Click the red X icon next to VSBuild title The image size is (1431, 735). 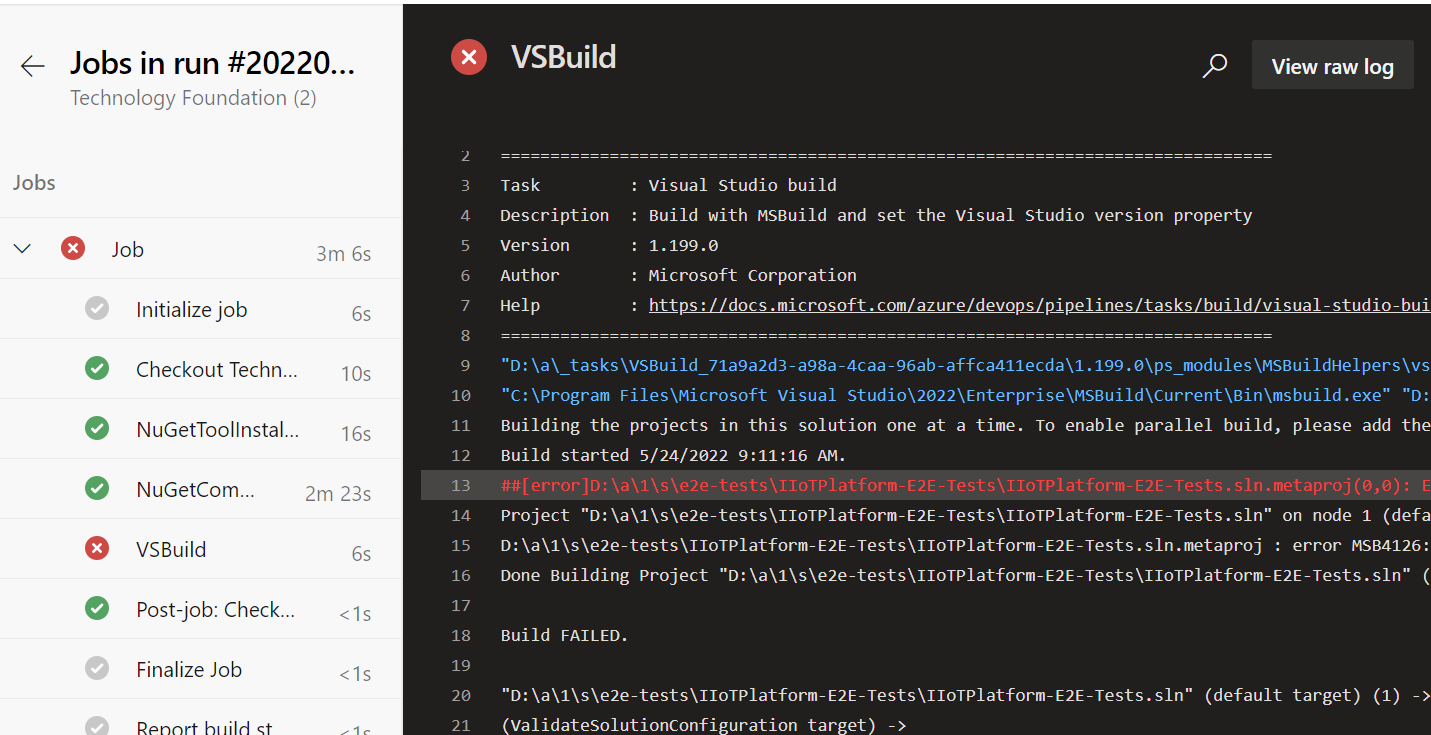coord(468,57)
